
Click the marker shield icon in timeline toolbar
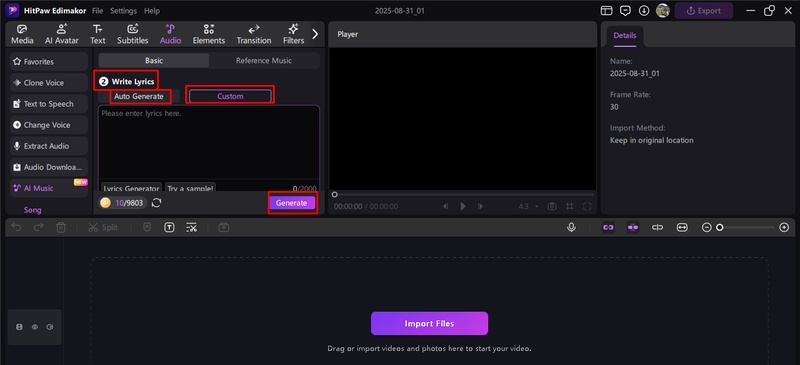click(147, 228)
